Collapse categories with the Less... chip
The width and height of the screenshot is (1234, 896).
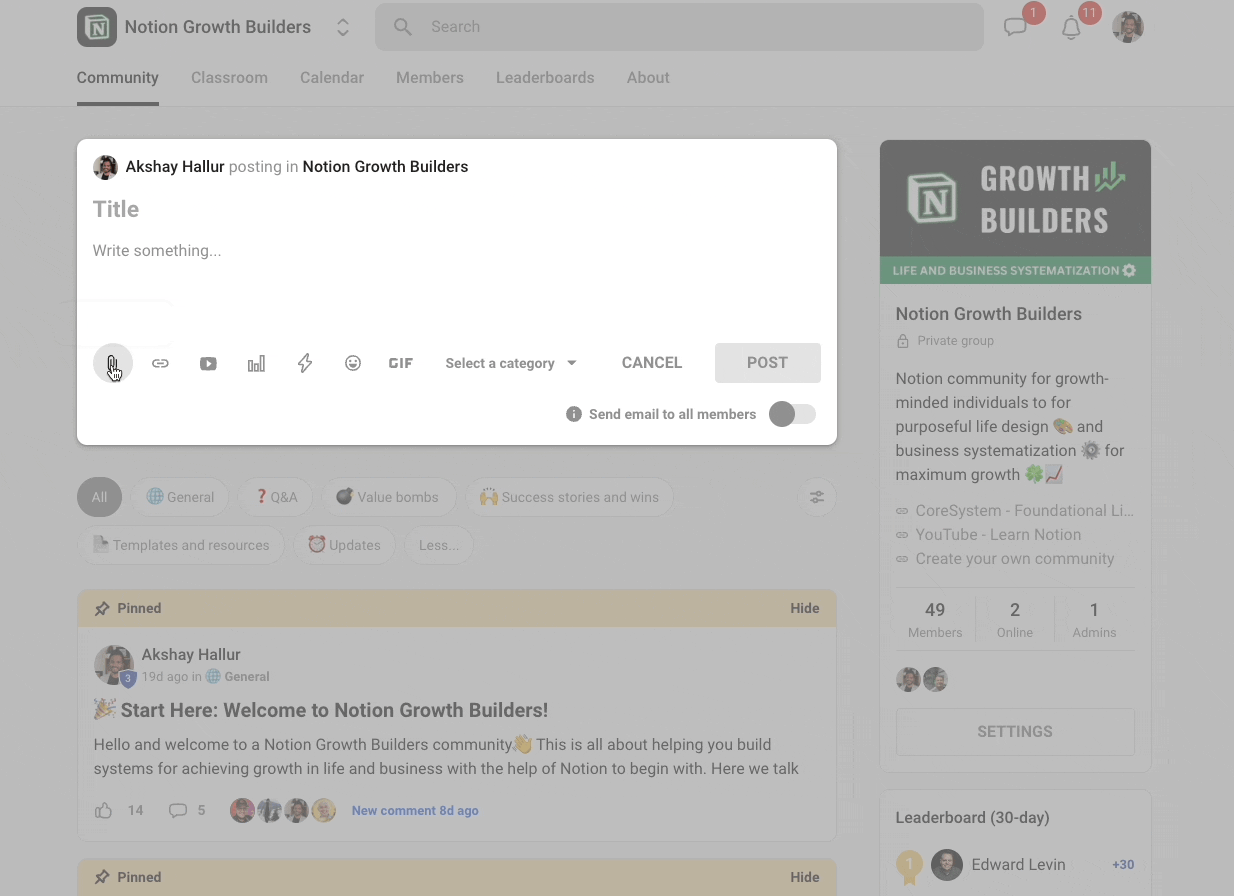439,545
